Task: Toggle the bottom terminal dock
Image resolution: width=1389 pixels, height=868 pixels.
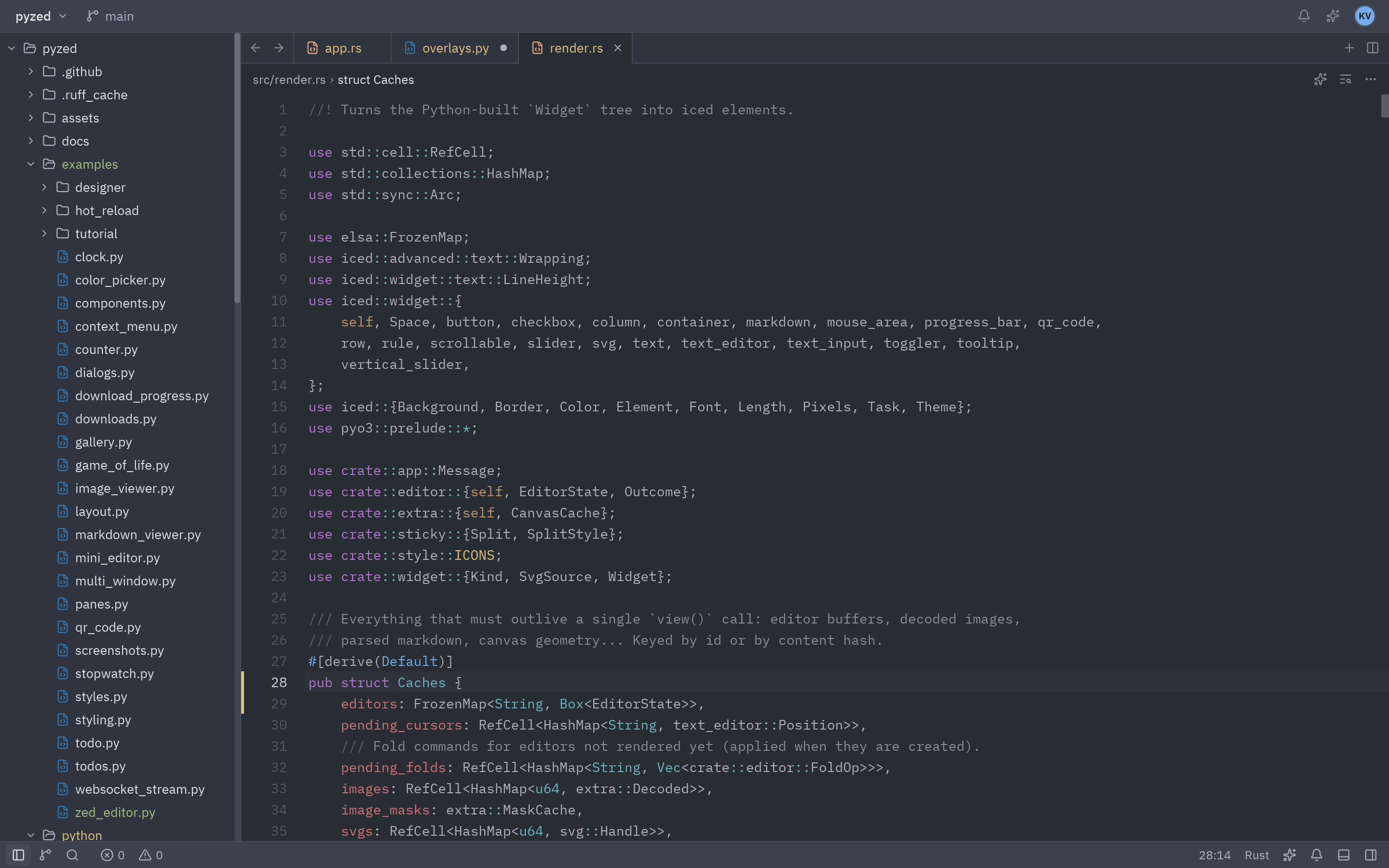Action: click(1344, 855)
